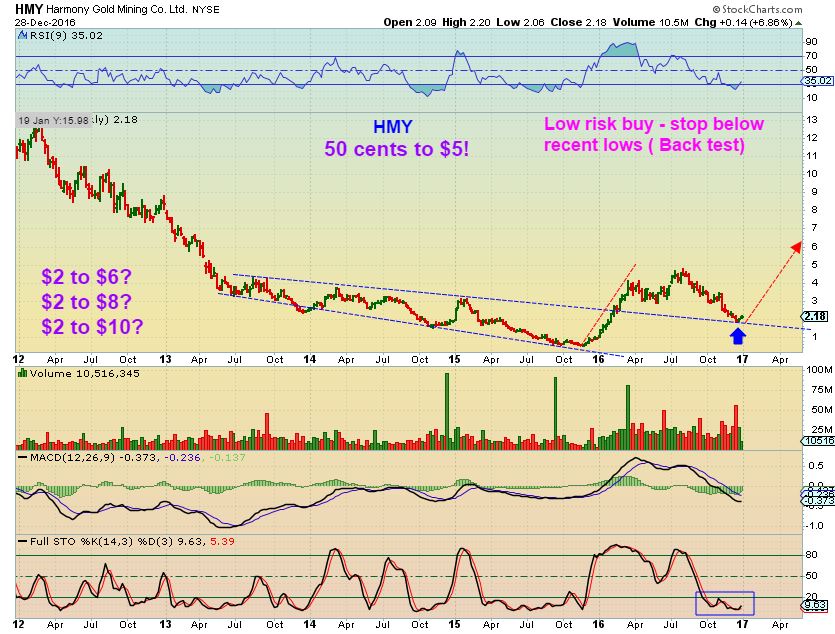Click the 'Low risk buy - stop below' note
This screenshot has width=835, height=634.
(x=654, y=124)
